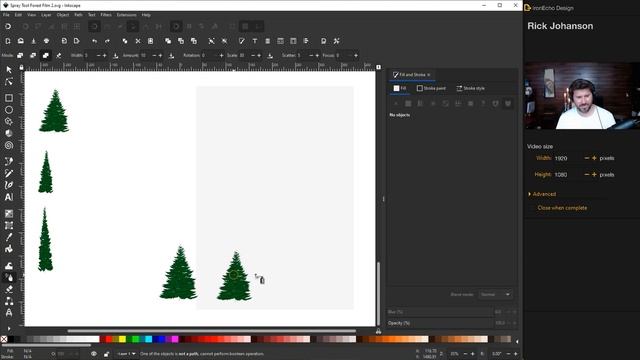Open the color palette menu arrow
Image resolution: width=640 pixels, height=360 pixels.
[x=517, y=341]
